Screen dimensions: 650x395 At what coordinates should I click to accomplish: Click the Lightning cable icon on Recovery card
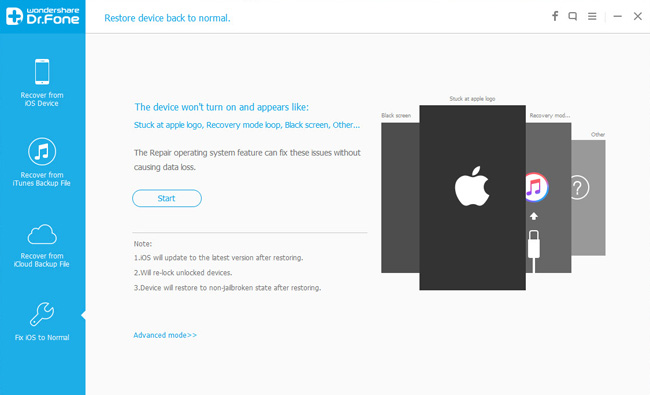pyautogui.click(x=534, y=251)
